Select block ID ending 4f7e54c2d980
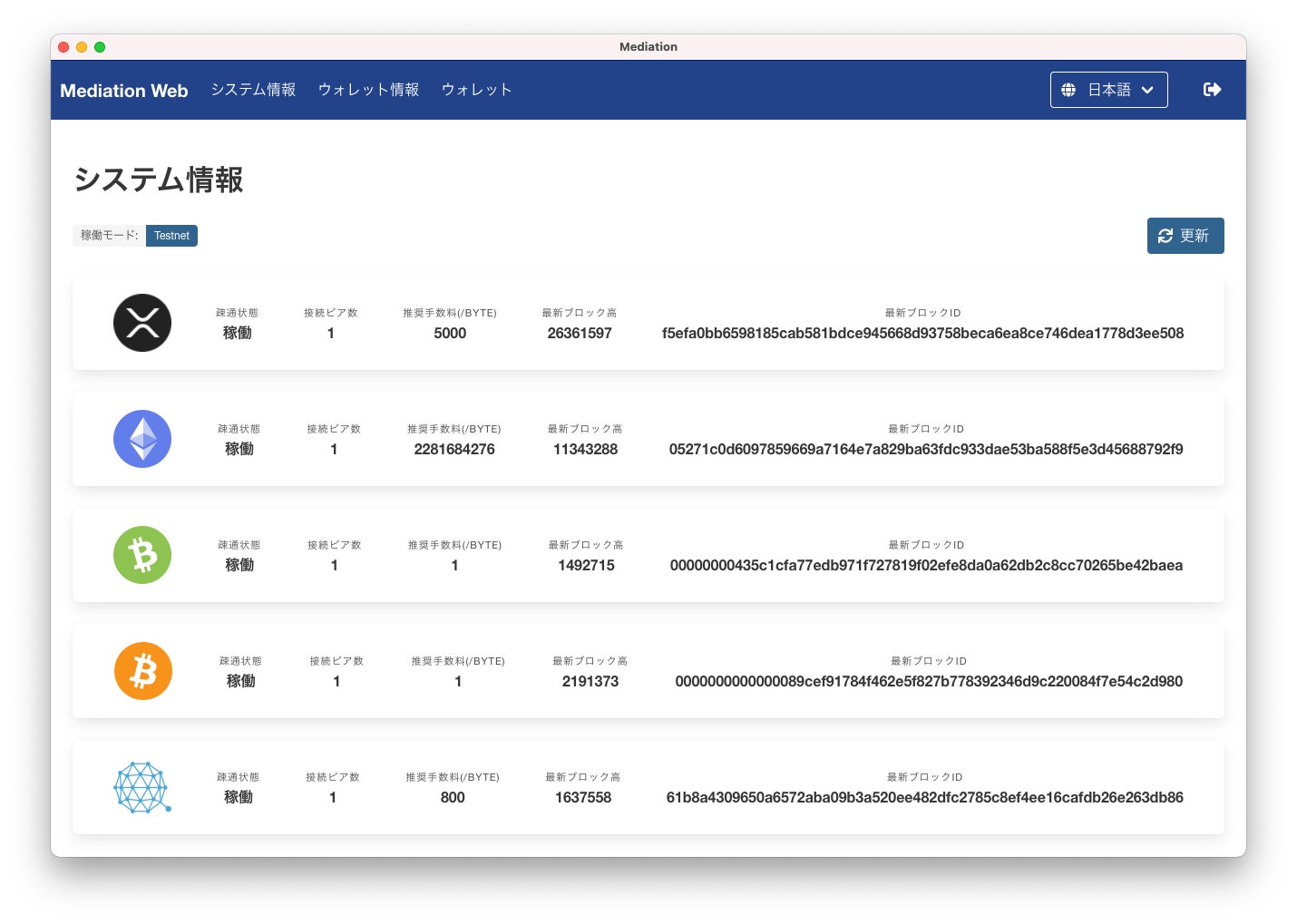 [929, 681]
